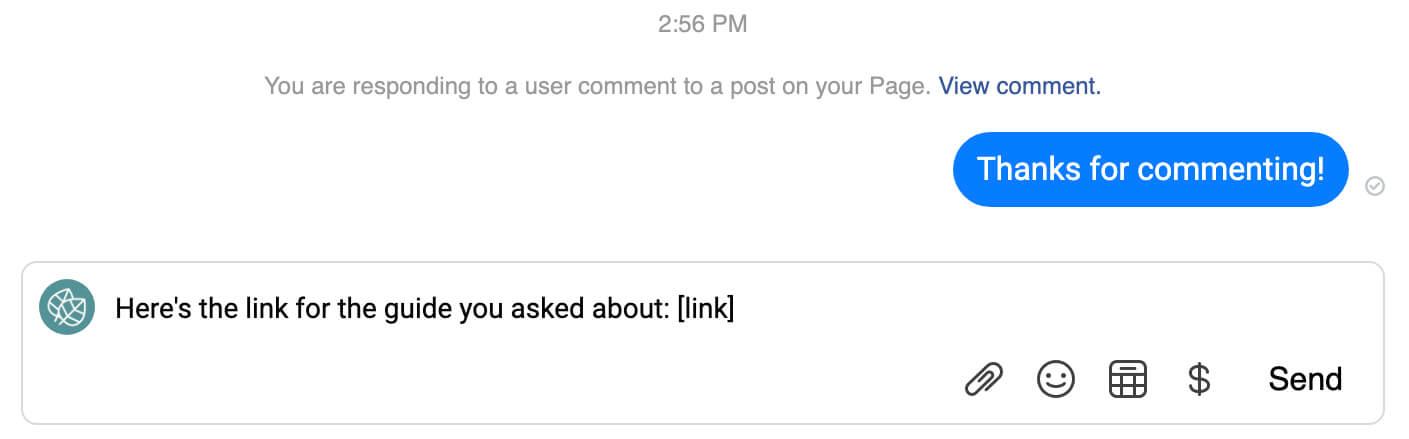Click the 2:56 PM timestamp
Viewport: 1409px width, 439px height.
[x=702, y=24]
